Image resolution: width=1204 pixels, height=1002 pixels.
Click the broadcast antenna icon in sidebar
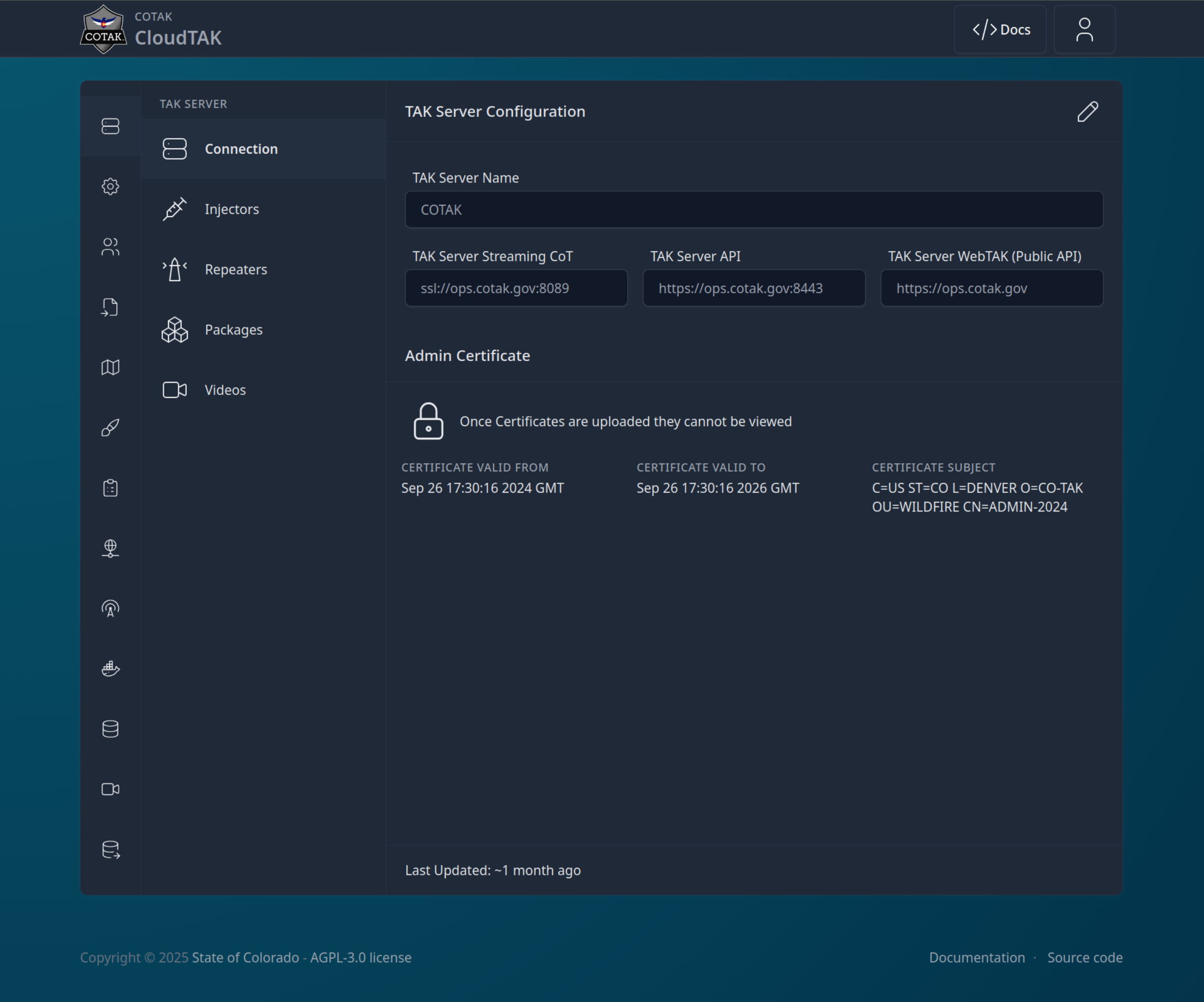pyautogui.click(x=110, y=608)
